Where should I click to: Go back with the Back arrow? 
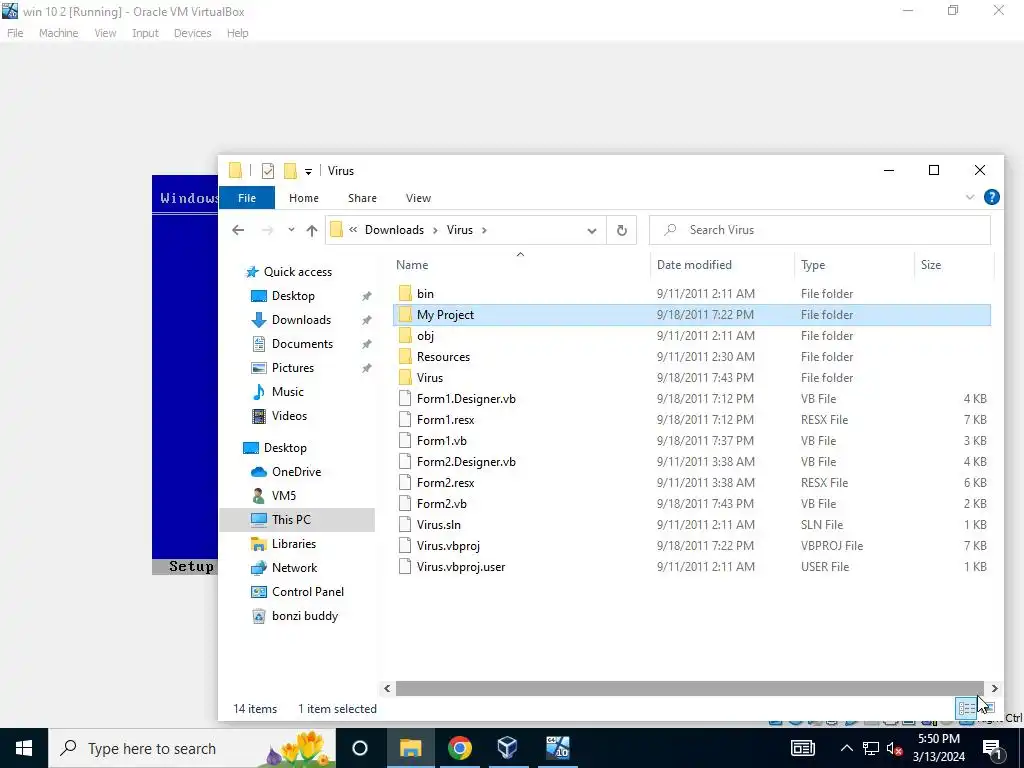coord(238,230)
